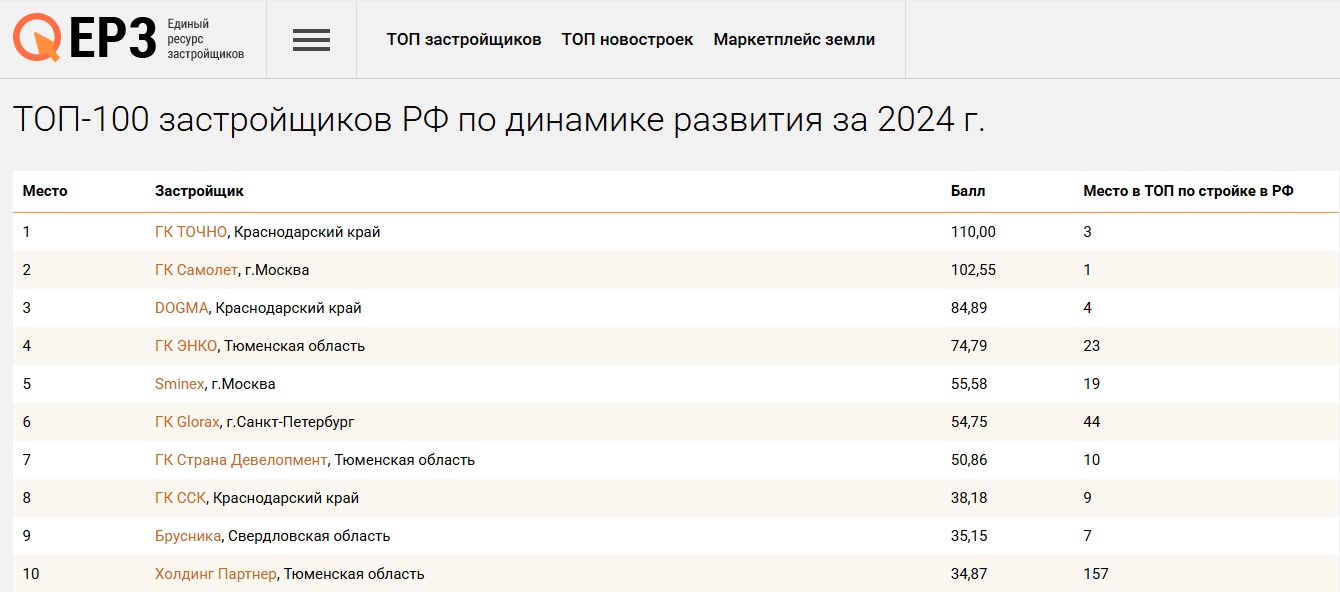The width and height of the screenshot is (1340, 592).
Task: Open ТОП застройщиков menu item
Action: (464, 40)
